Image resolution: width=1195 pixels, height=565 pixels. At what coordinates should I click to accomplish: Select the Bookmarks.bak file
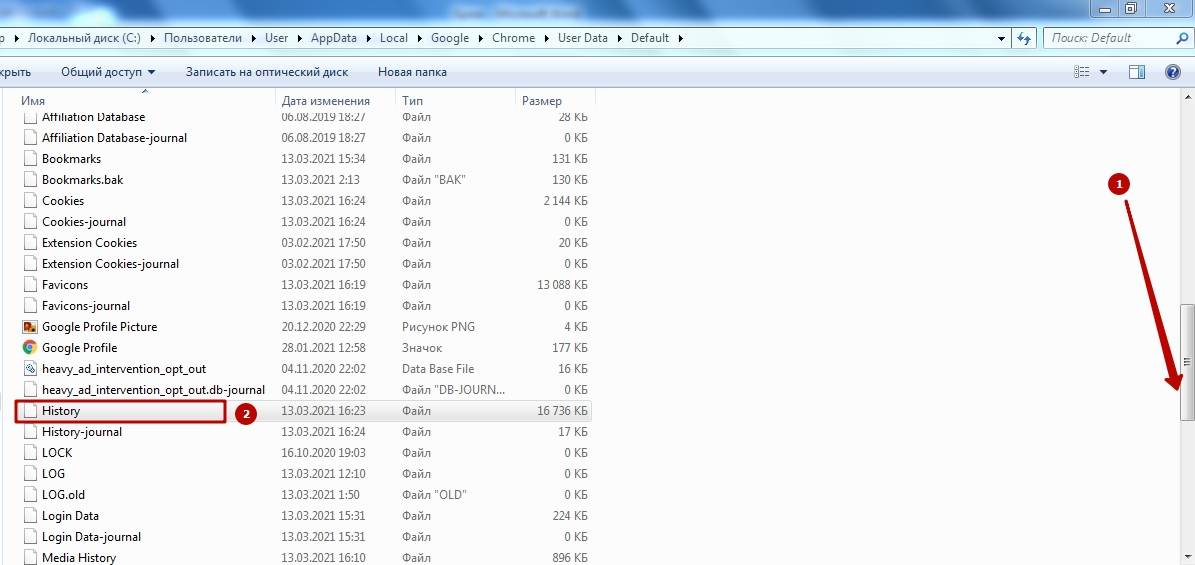pos(83,180)
